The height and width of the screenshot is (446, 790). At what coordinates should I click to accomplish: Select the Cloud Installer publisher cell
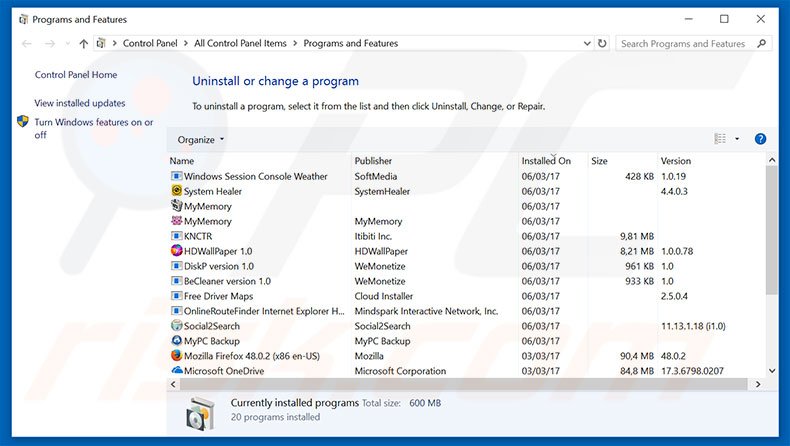click(383, 296)
